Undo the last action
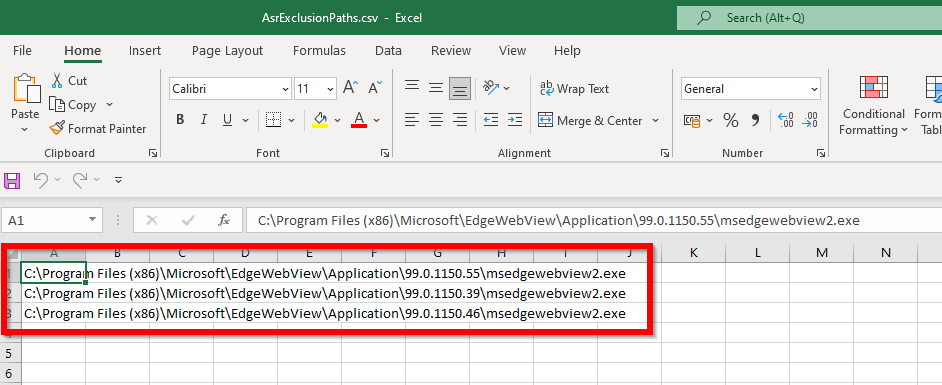The width and height of the screenshot is (942, 385). pyautogui.click(x=40, y=179)
